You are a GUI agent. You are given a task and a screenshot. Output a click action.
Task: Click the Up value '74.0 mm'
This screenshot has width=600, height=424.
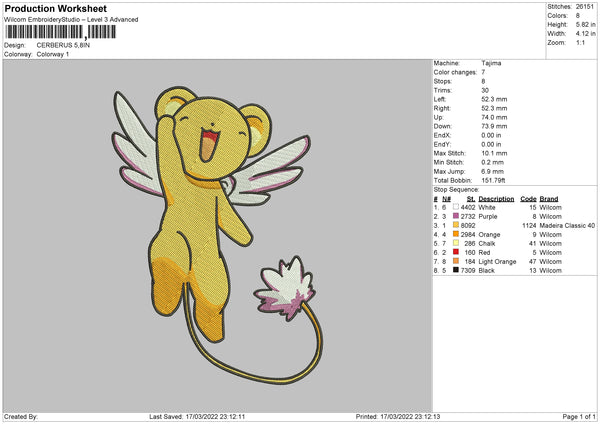pos(494,117)
